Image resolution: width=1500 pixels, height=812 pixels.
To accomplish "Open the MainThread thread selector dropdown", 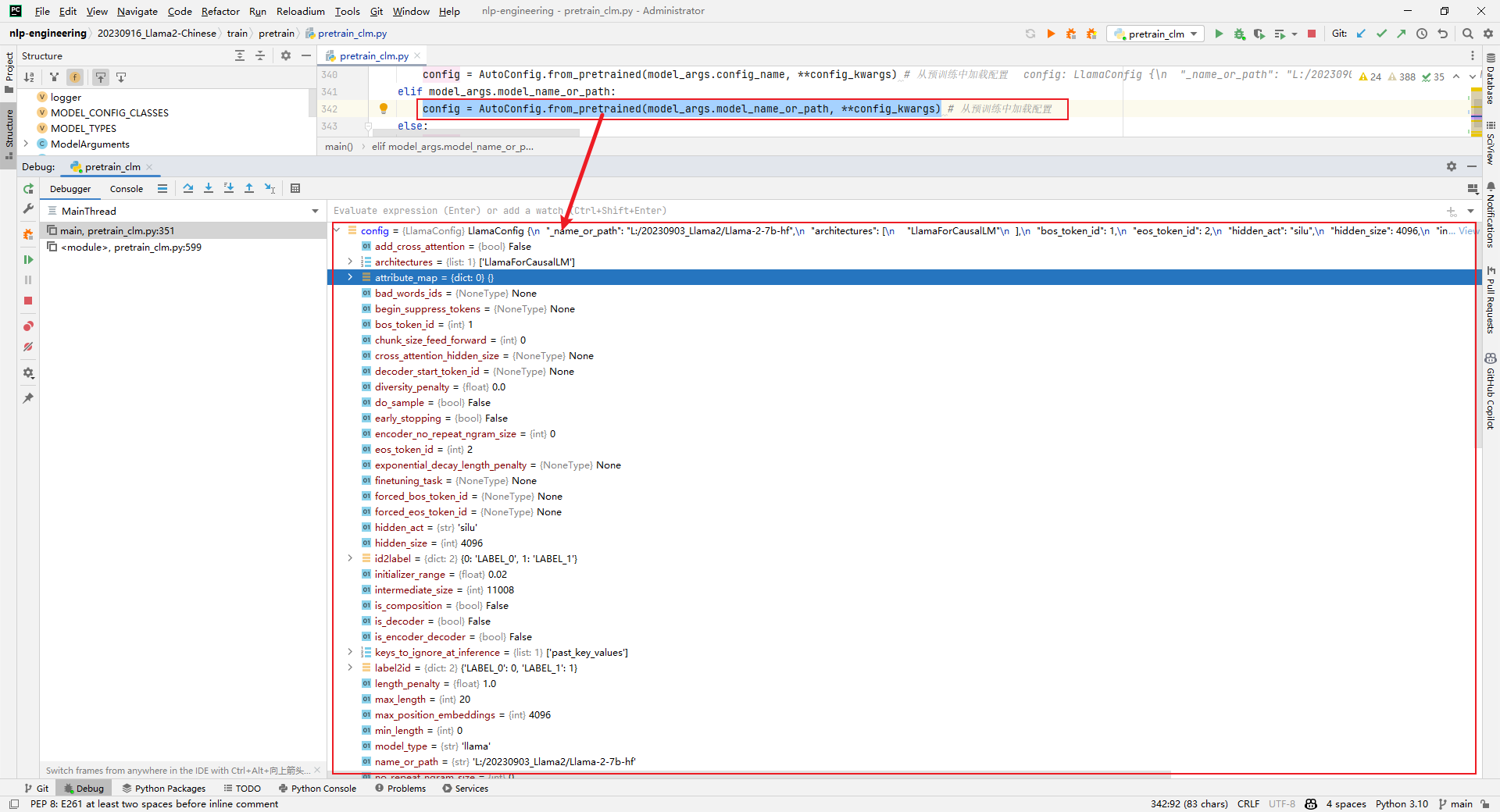I will pyautogui.click(x=315, y=211).
